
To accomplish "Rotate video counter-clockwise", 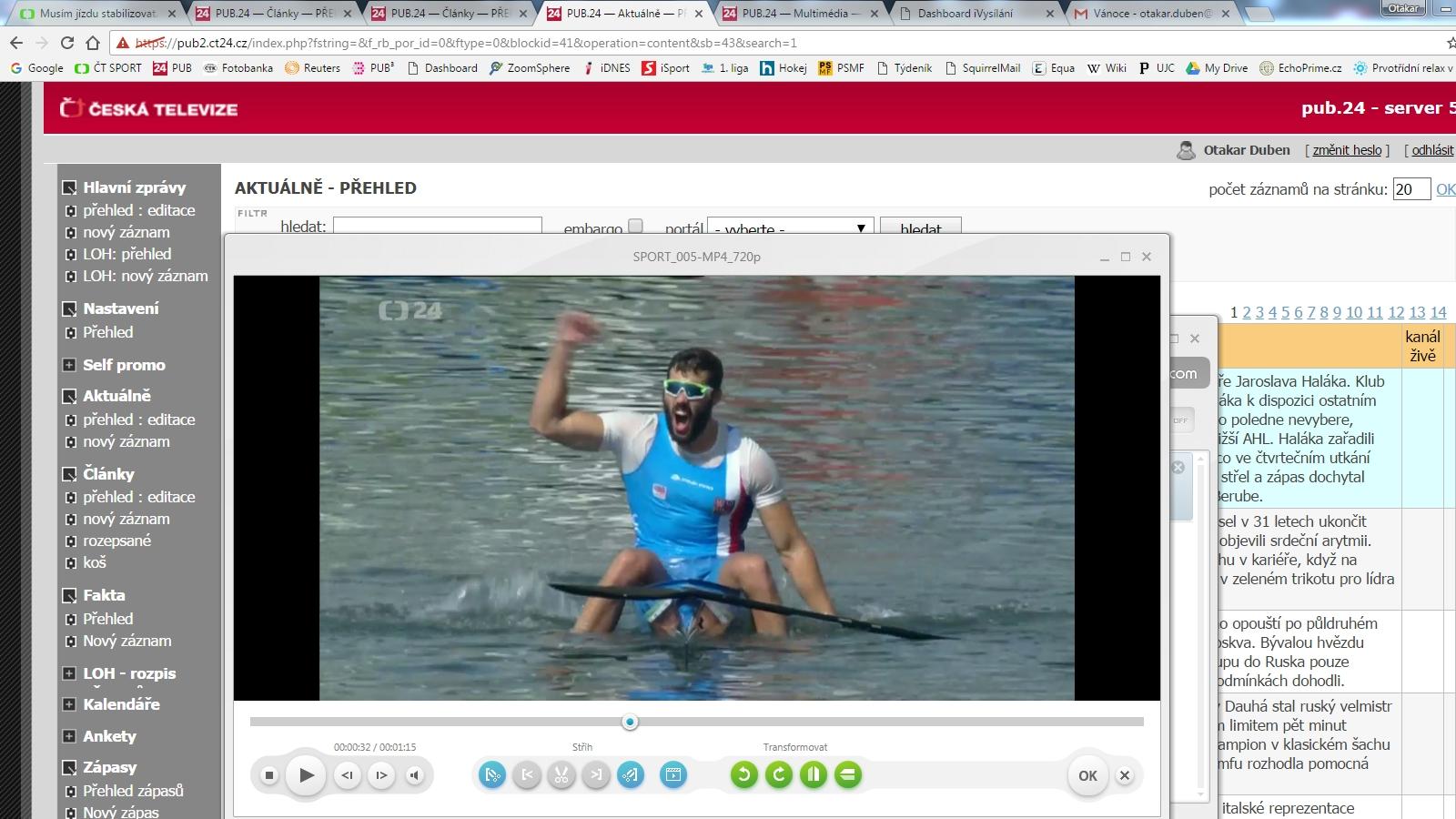I will (x=744, y=775).
